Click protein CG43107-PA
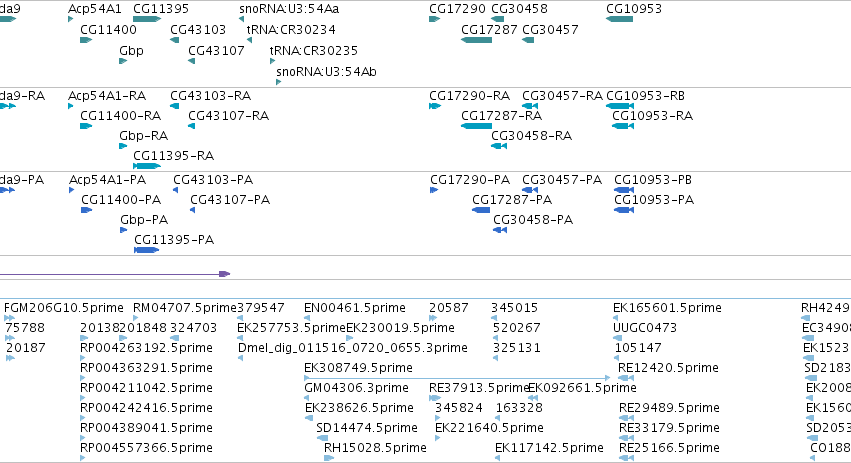 click(230, 200)
